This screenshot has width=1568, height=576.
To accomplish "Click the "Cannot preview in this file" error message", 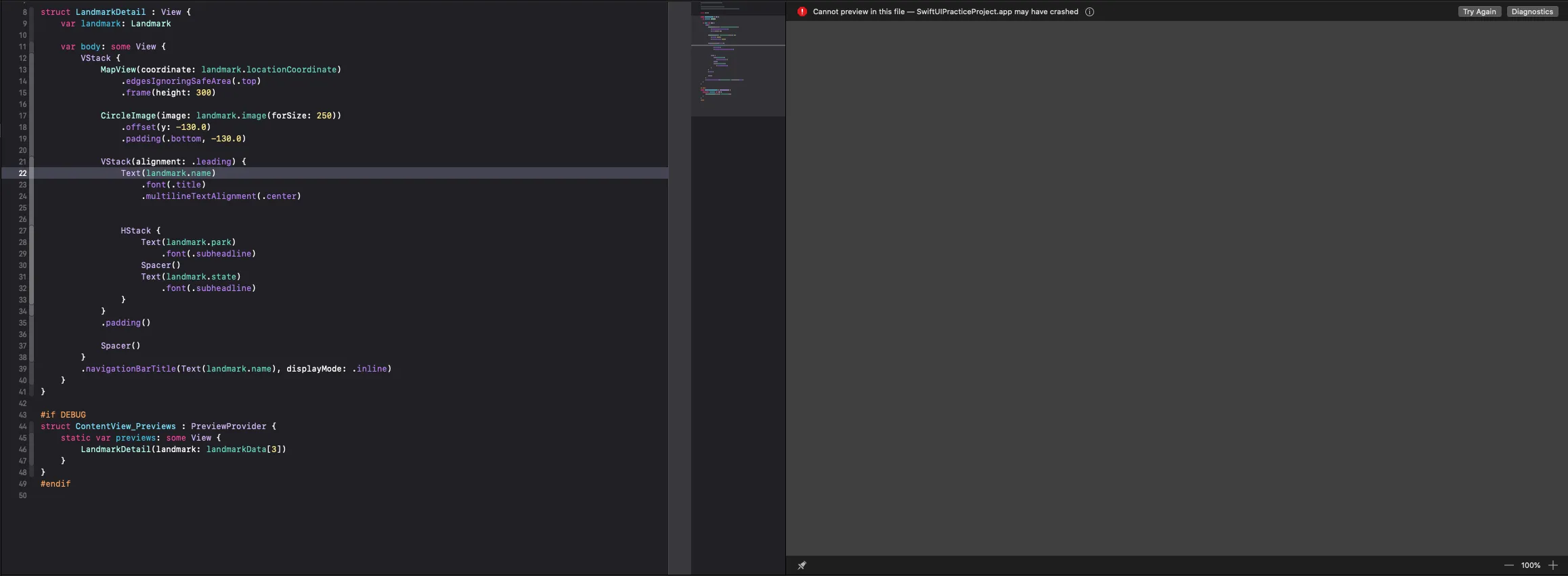I will point(945,12).
